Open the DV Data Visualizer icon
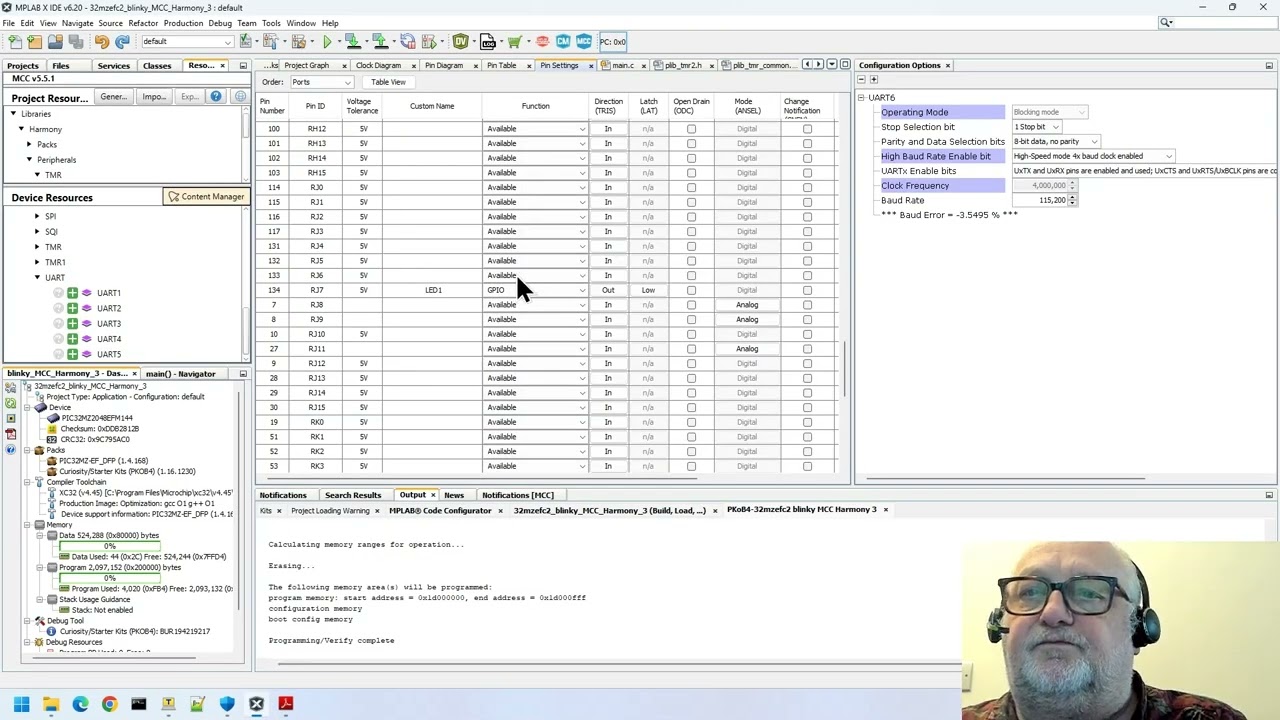Viewport: 1280px width, 720px height. point(460,42)
